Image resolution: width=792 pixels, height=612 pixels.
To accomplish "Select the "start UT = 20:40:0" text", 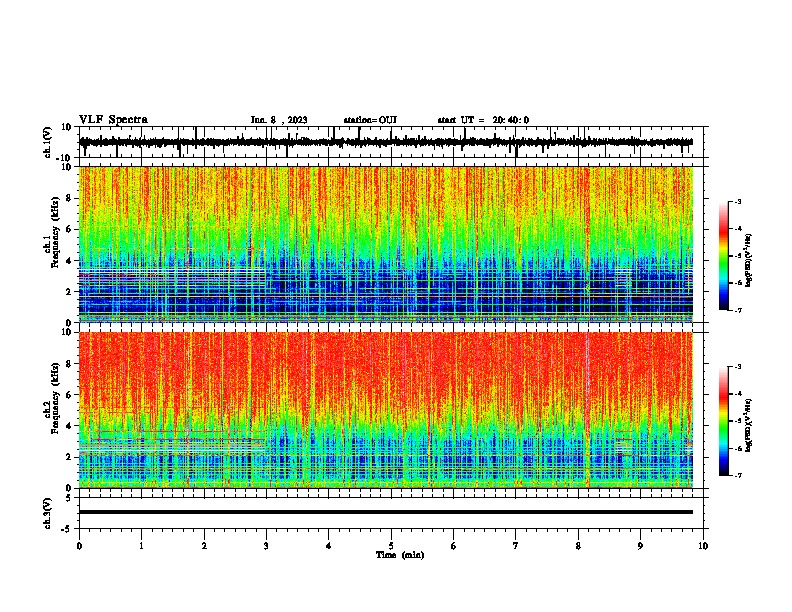I will (x=483, y=120).
